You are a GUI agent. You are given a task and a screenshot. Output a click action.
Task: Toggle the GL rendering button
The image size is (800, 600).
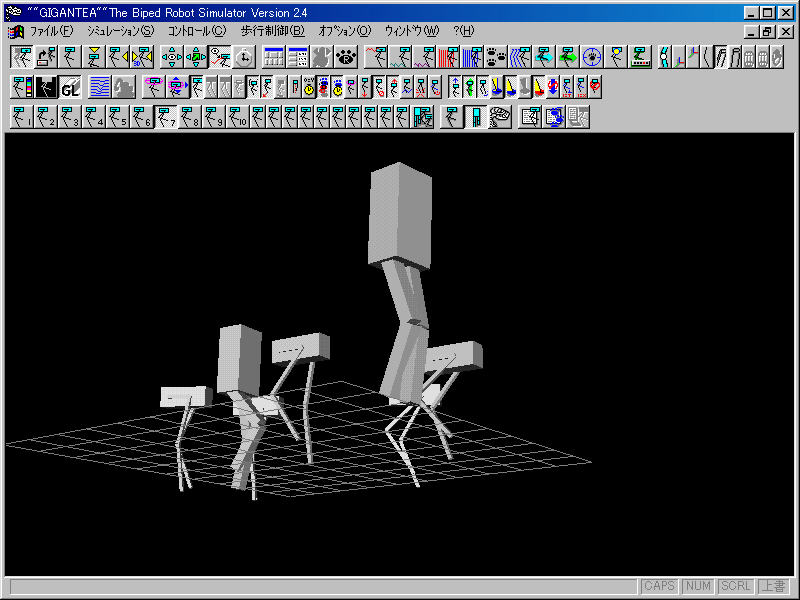tap(70, 87)
